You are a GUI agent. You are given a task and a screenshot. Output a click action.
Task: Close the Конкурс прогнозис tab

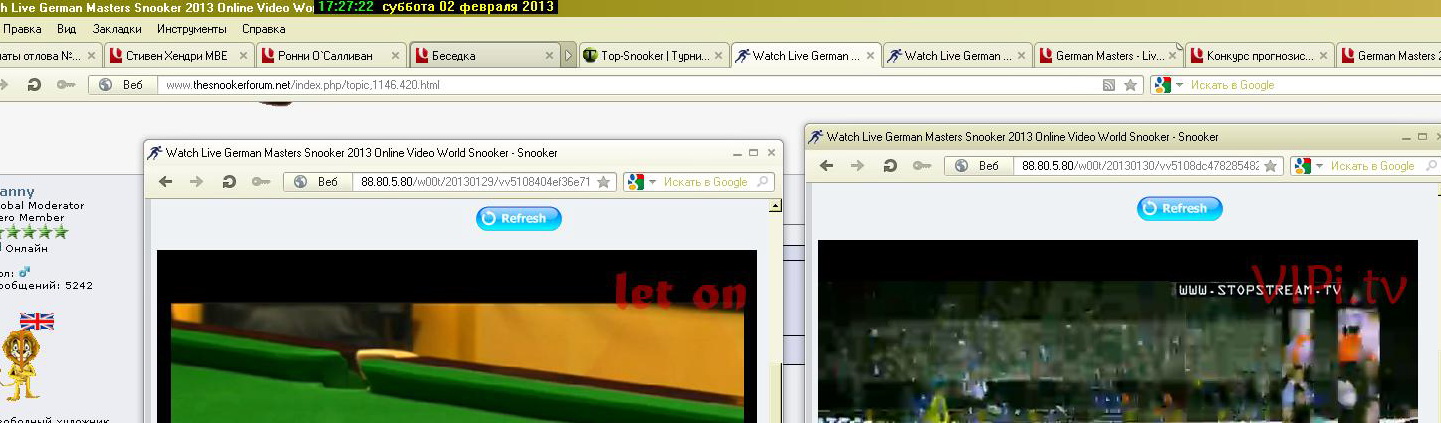point(1323,56)
